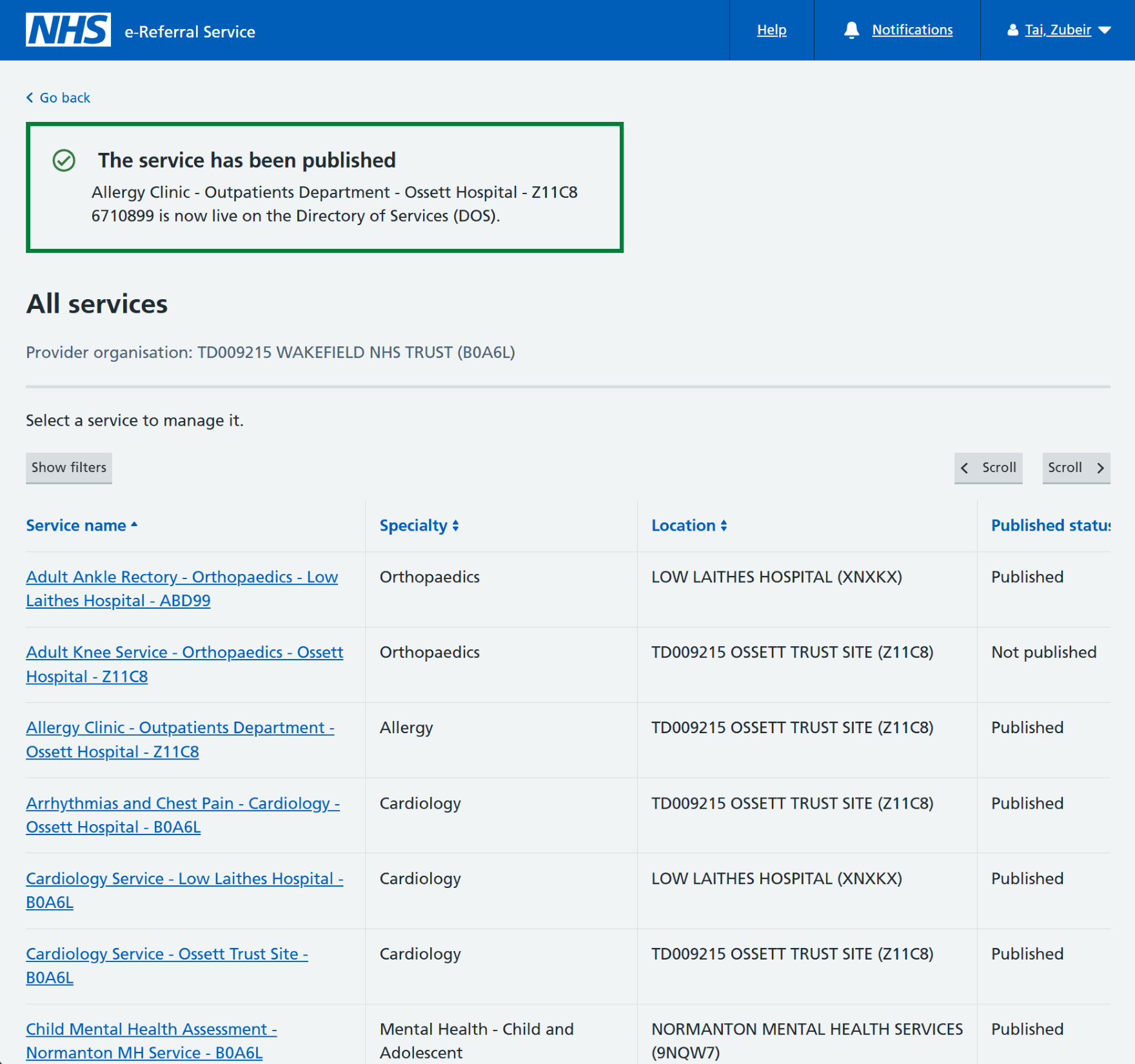Click the Location sort arrows icon
The image size is (1135, 1064).
[724, 526]
